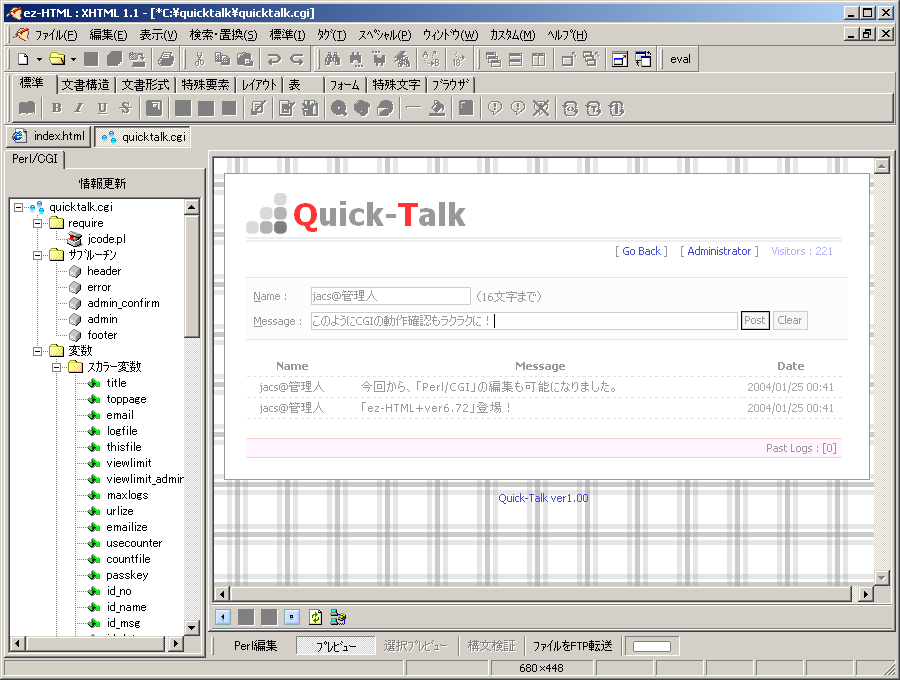This screenshot has height=680, width=900.
Task: Open the Quick-Talk ver1.00 link
Action: point(544,498)
